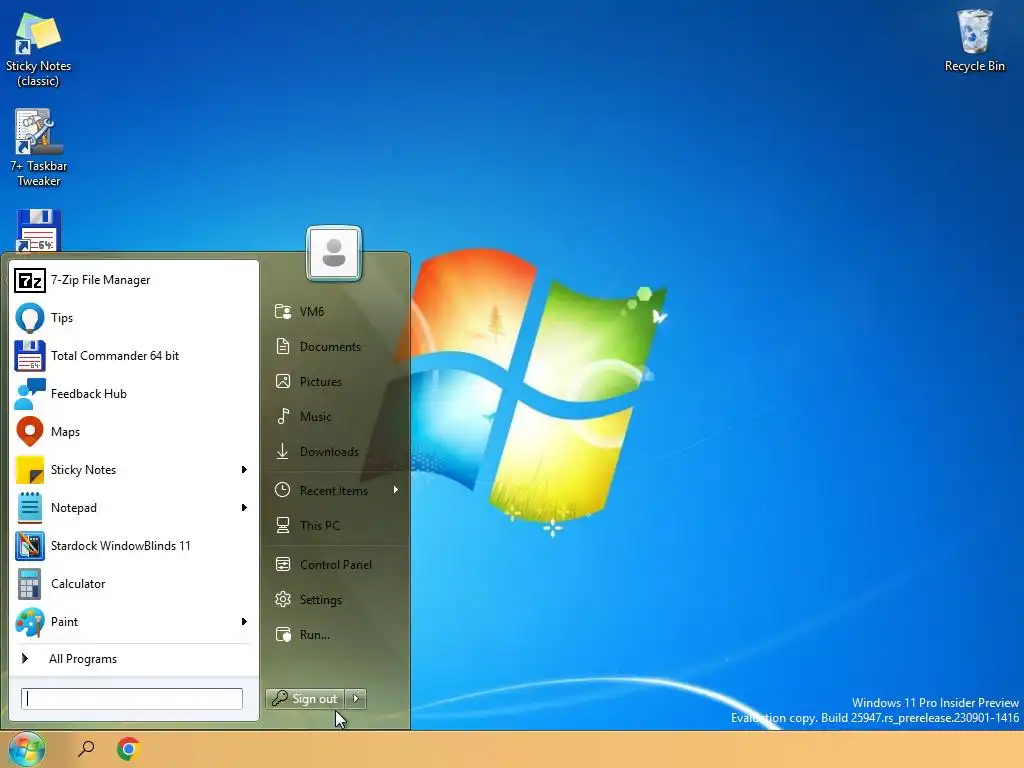Click Sign out button

(305, 699)
